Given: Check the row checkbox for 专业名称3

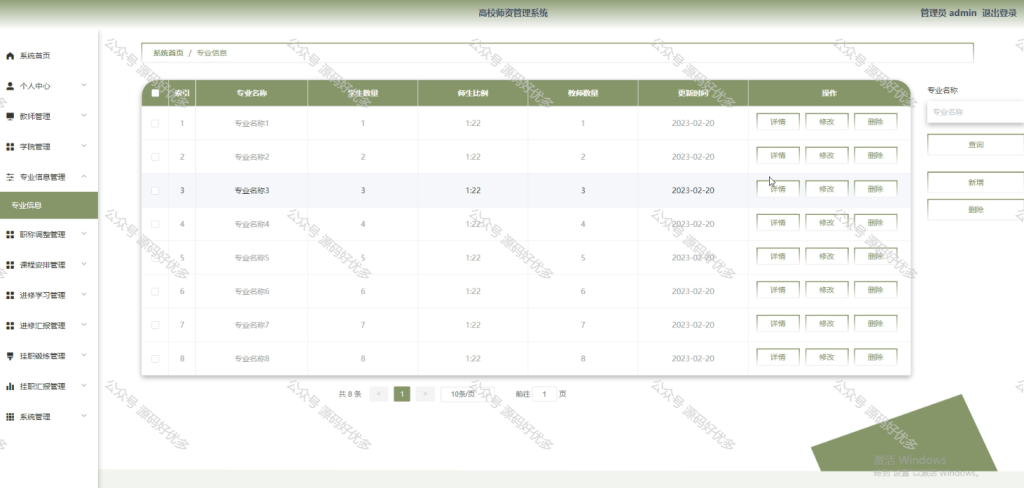Looking at the screenshot, I should tap(155, 191).
